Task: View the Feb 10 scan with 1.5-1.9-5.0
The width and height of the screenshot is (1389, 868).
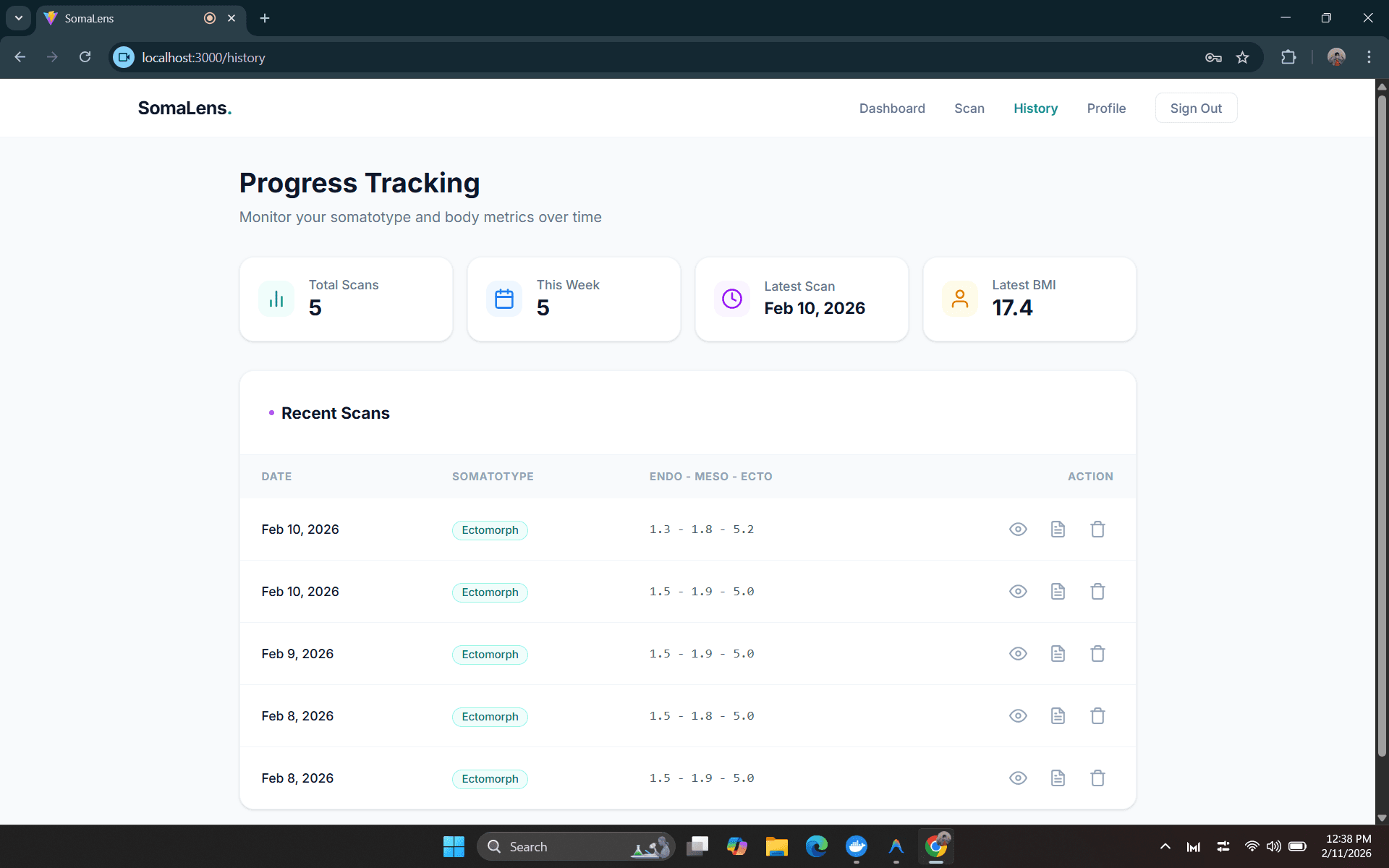Action: click(1018, 592)
